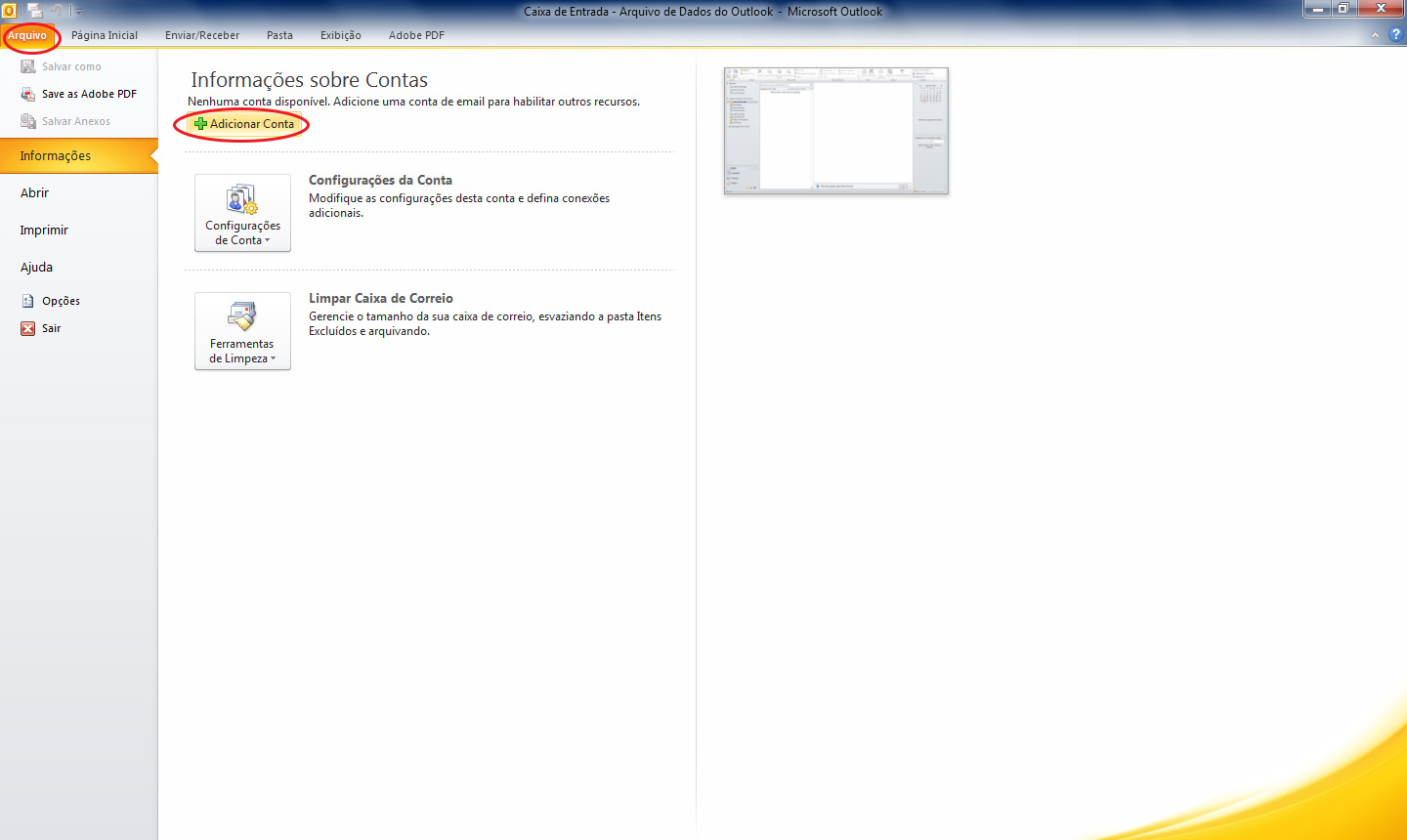1407x840 pixels.
Task: Open the Imprimir section
Action: [78, 230]
